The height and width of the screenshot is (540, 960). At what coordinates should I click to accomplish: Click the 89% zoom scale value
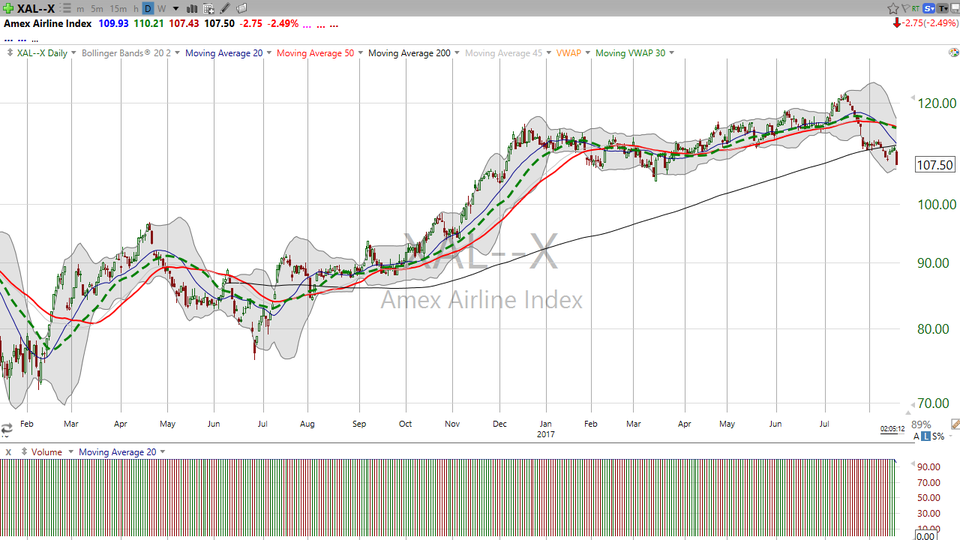pyautogui.click(x=921, y=424)
